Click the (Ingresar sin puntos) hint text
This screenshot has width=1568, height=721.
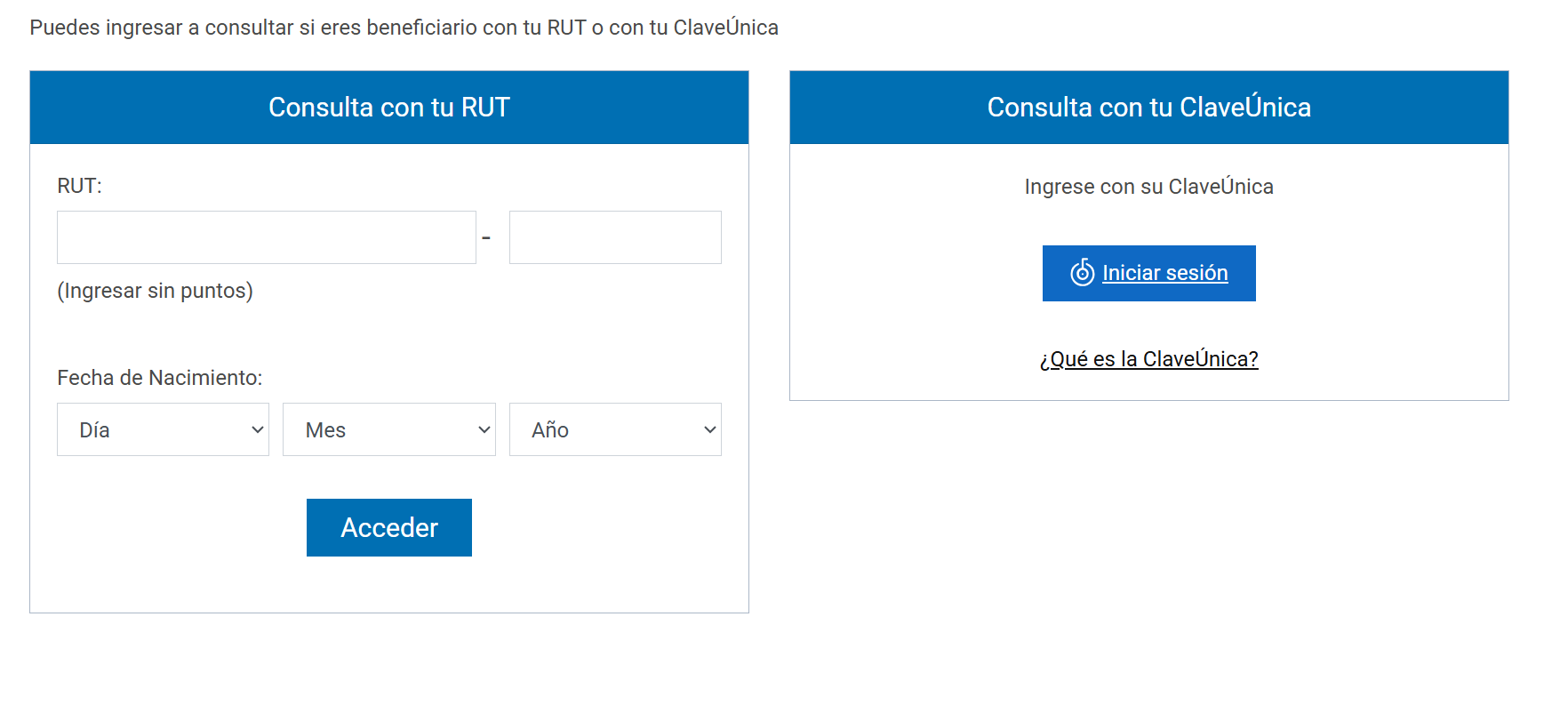(156, 291)
